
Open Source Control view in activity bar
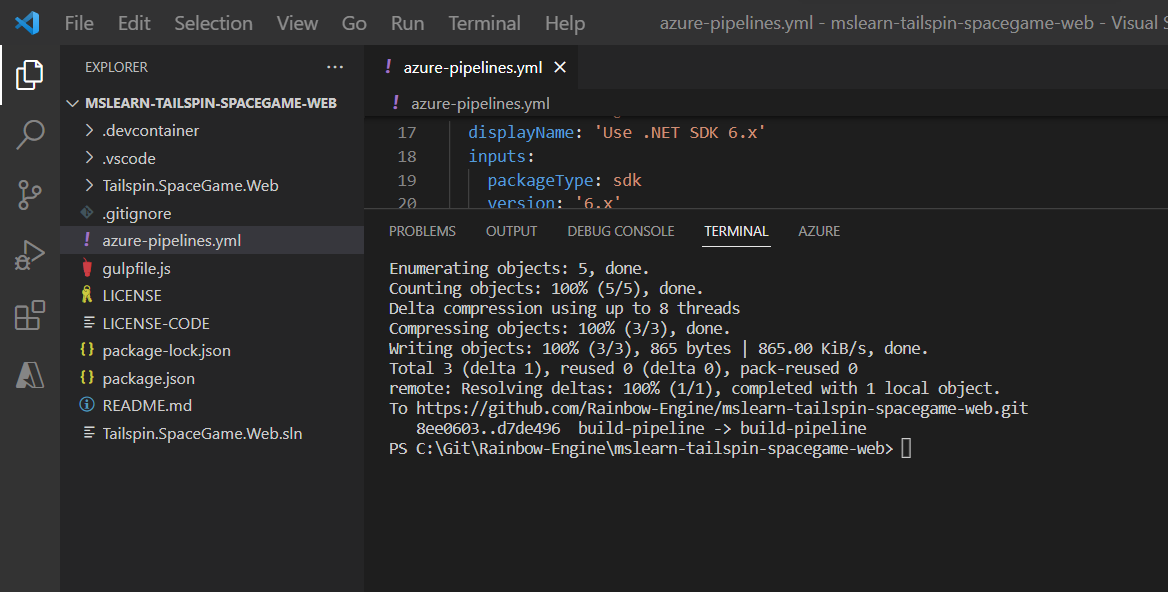click(x=30, y=195)
